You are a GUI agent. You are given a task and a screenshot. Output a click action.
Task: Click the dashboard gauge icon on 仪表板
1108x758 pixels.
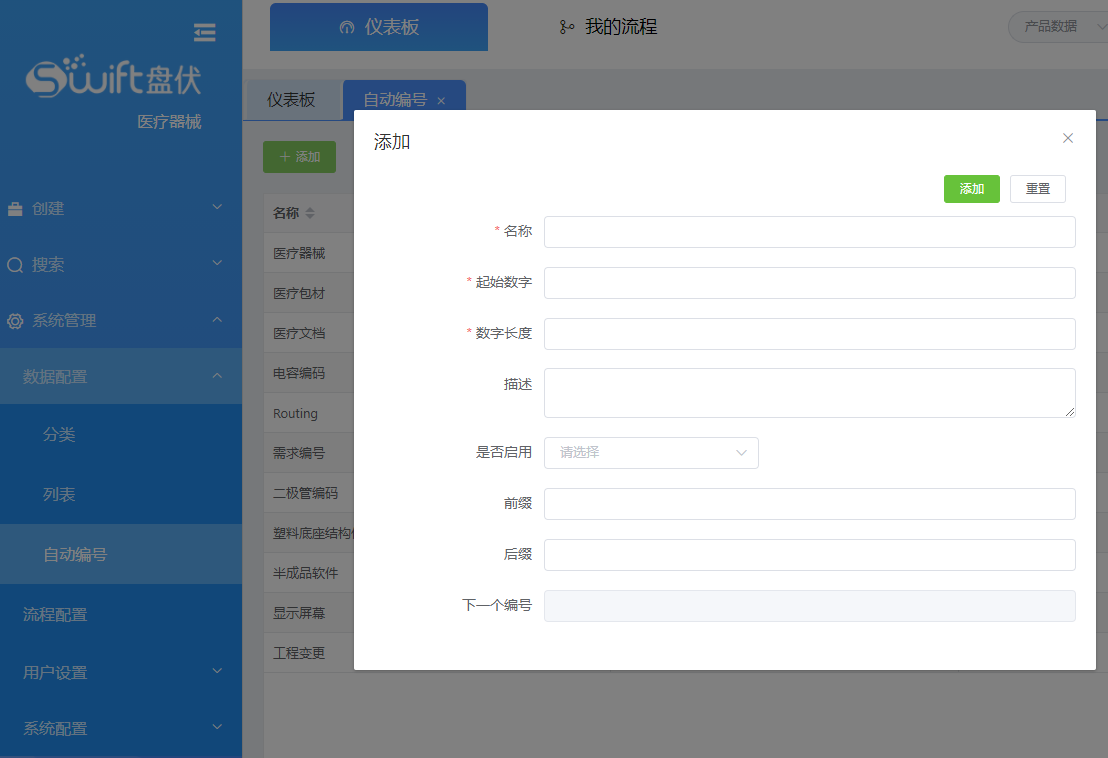[347, 28]
